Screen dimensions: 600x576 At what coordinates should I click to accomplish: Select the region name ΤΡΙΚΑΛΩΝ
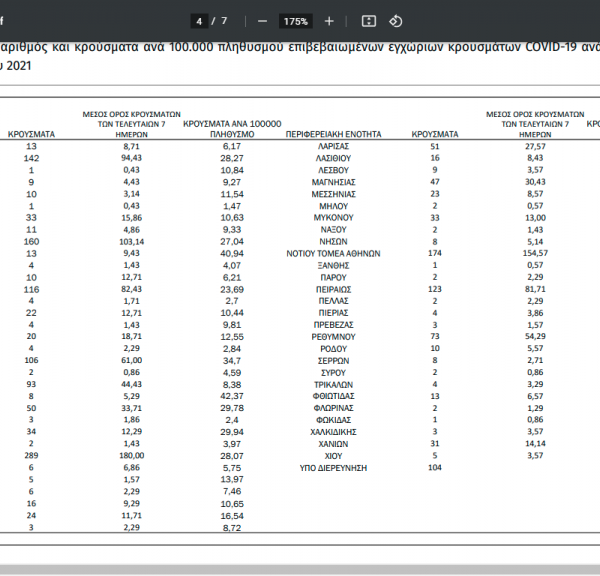point(333,385)
